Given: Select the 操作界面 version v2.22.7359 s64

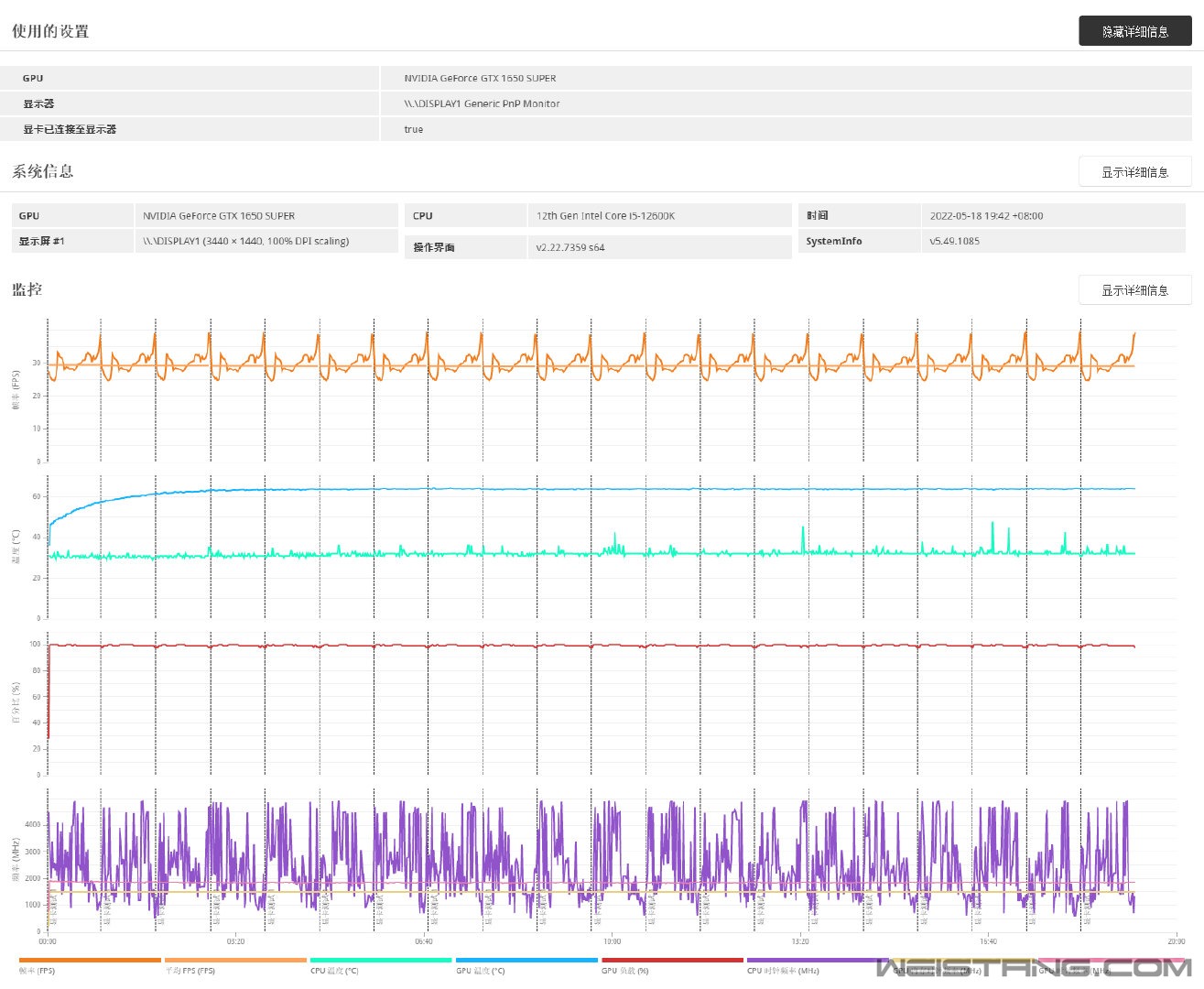Looking at the screenshot, I should click(569, 247).
